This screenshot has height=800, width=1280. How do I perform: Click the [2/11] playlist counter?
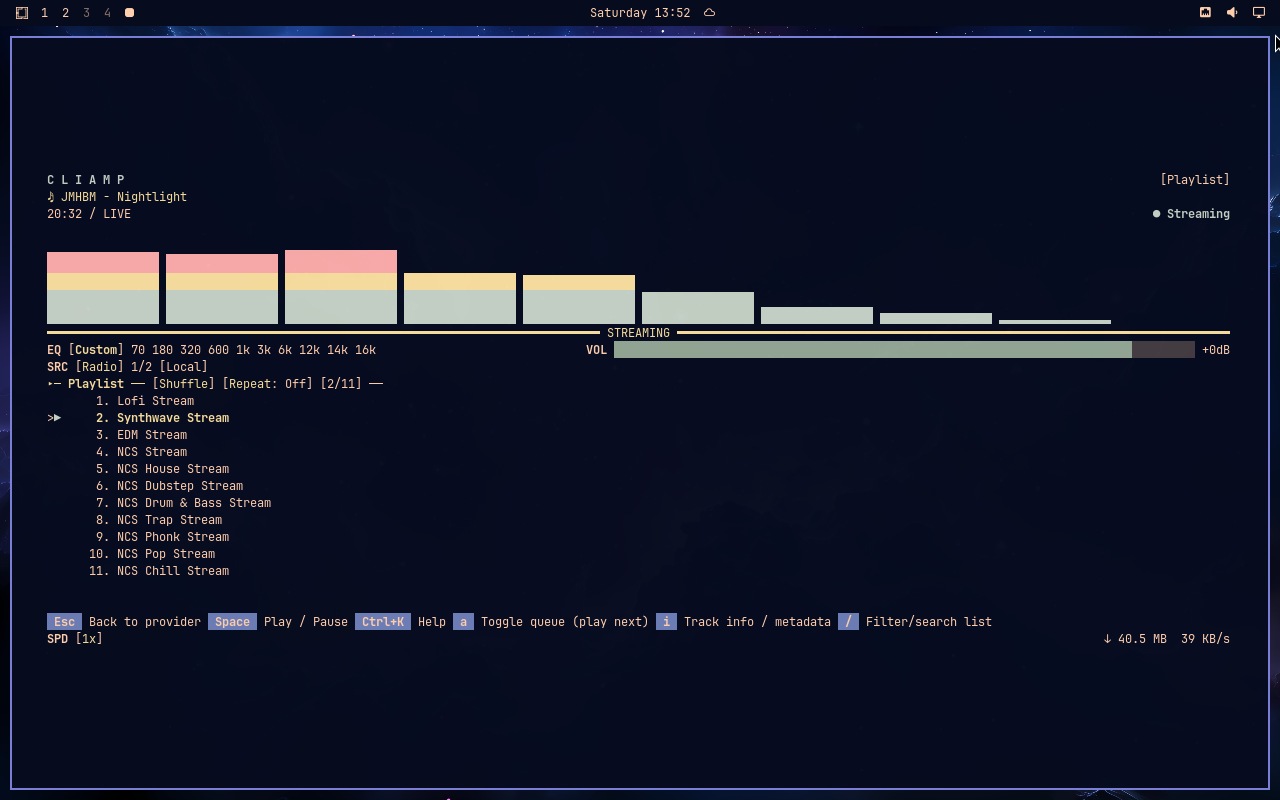click(x=341, y=384)
